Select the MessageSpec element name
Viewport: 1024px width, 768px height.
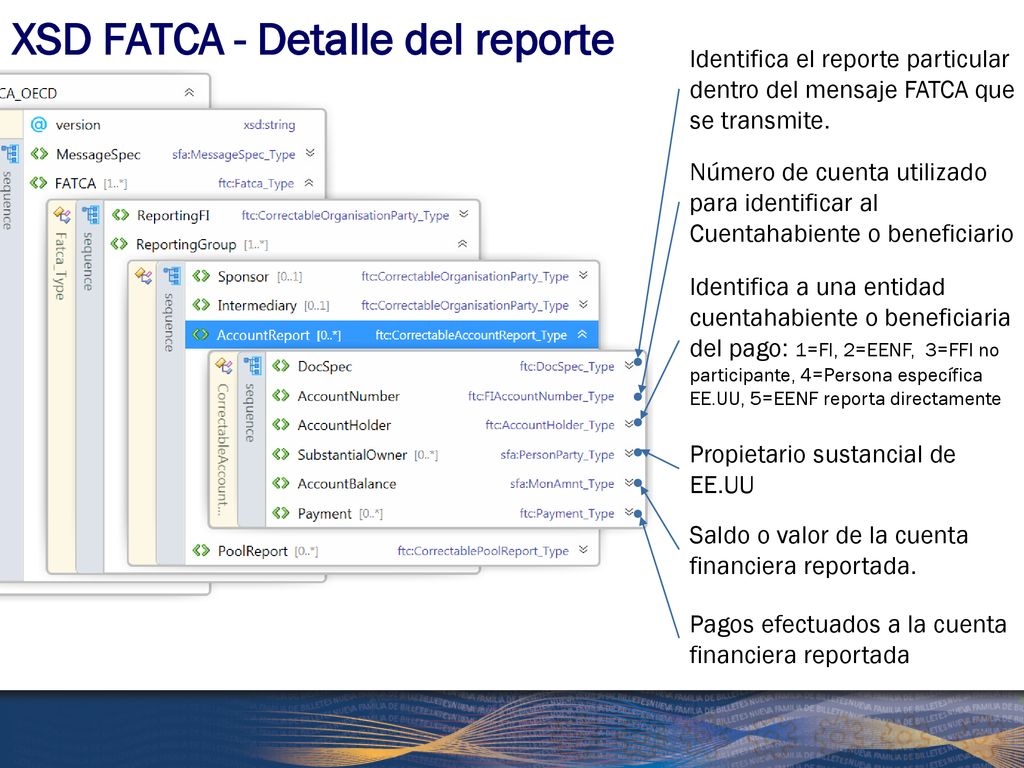point(98,154)
